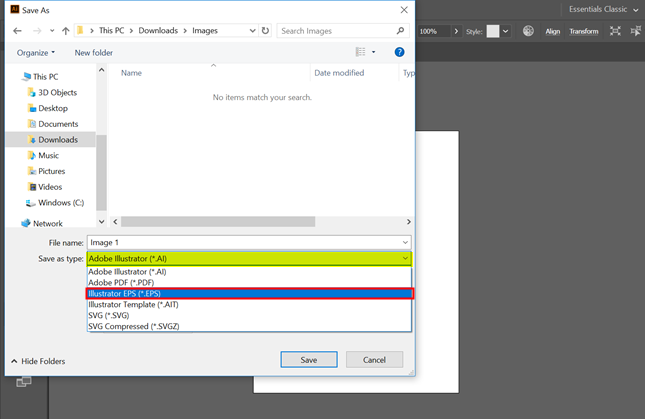
Task: Expand address bar path dropdown
Action: [252, 31]
